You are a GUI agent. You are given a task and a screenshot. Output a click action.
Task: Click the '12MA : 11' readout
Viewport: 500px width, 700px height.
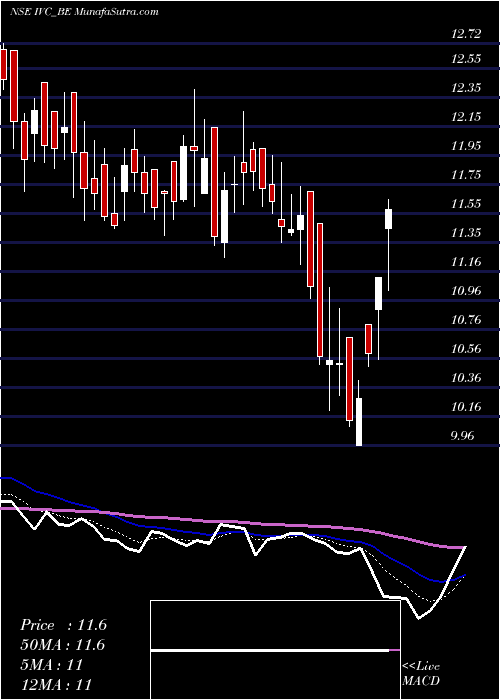[x=56, y=684]
